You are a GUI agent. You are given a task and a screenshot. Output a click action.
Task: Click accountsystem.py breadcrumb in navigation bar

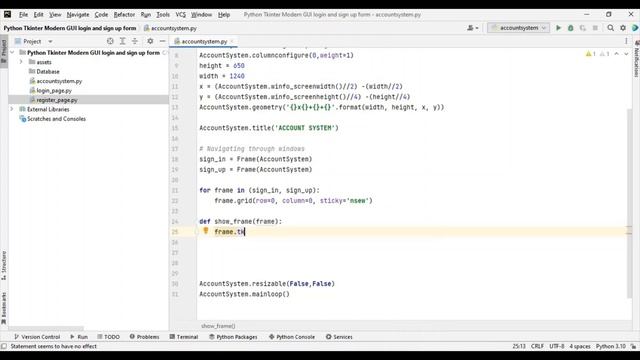point(170,28)
